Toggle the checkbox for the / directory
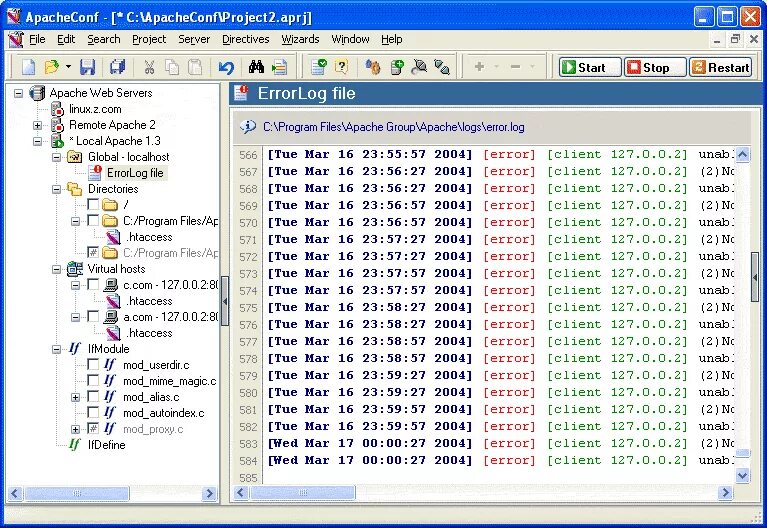This screenshot has width=767, height=528. pos(93,204)
